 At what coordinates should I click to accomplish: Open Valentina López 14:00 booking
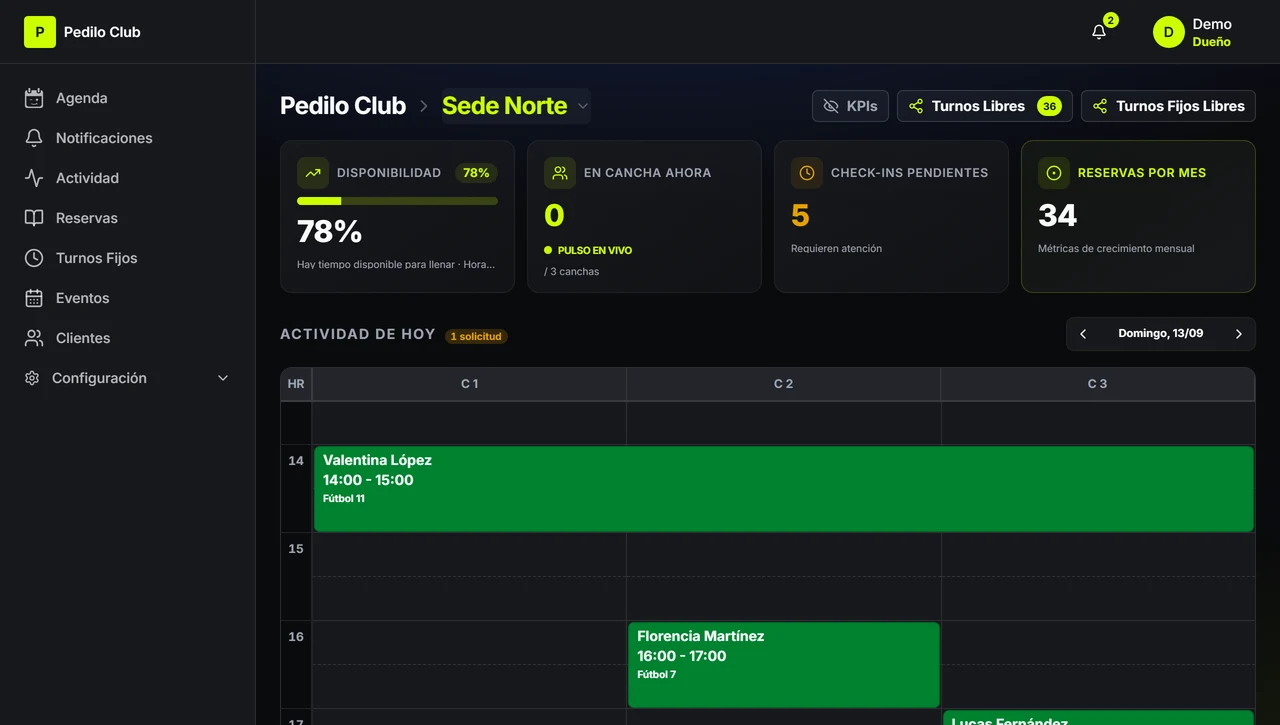784,489
